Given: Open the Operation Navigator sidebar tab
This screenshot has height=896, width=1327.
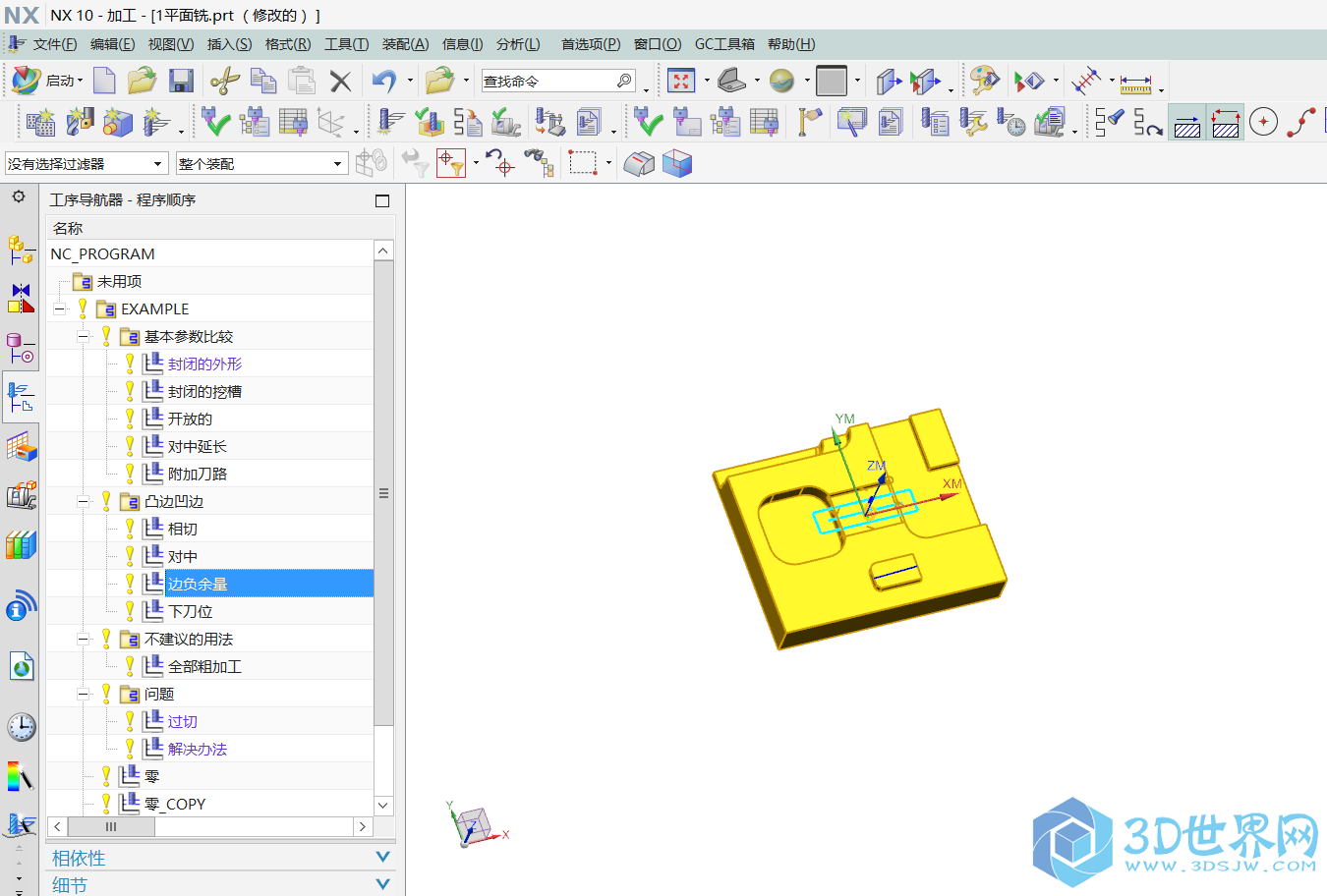Looking at the screenshot, I should [21, 397].
